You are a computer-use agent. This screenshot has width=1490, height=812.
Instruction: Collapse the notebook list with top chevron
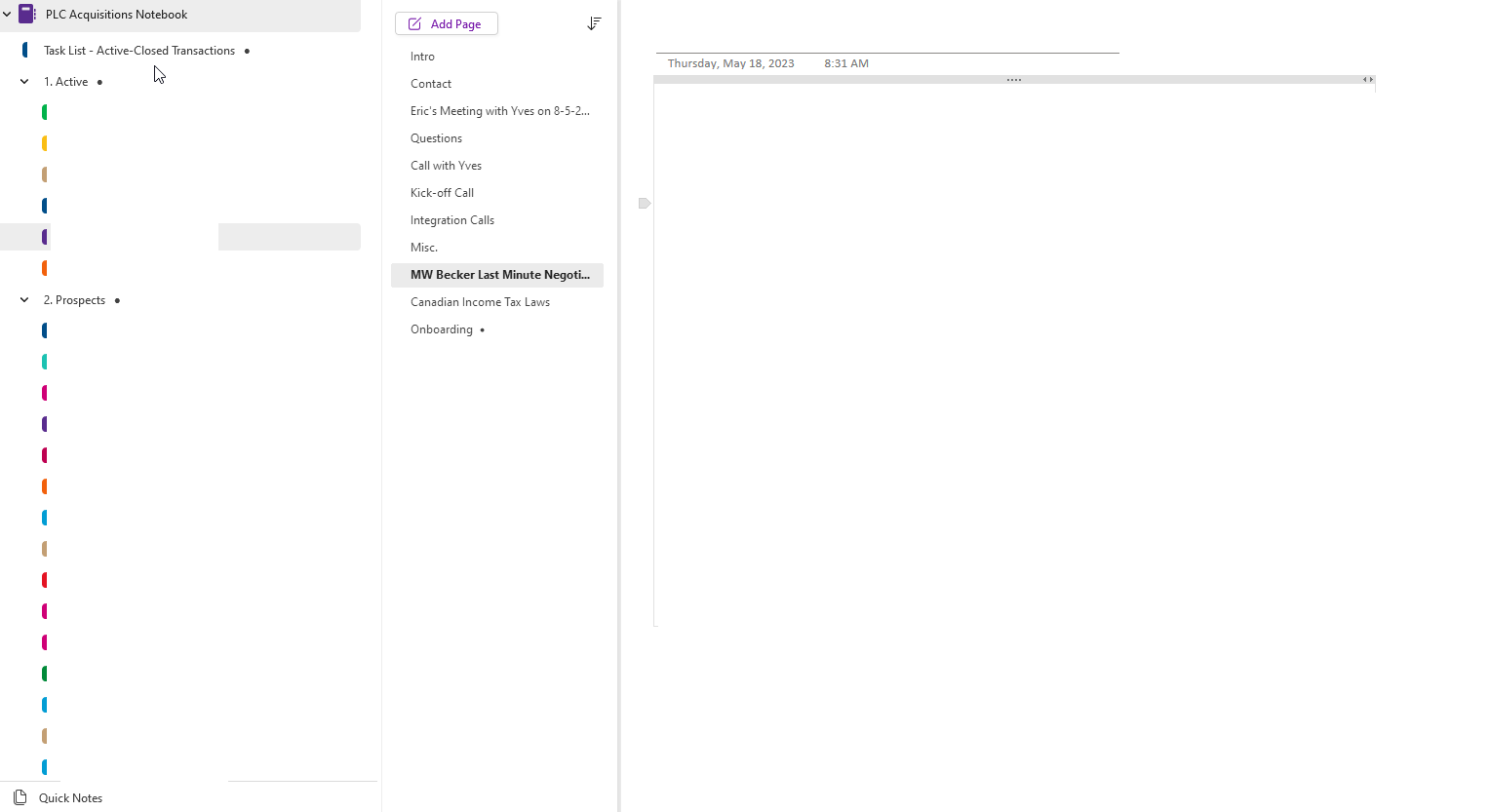tap(8, 14)
